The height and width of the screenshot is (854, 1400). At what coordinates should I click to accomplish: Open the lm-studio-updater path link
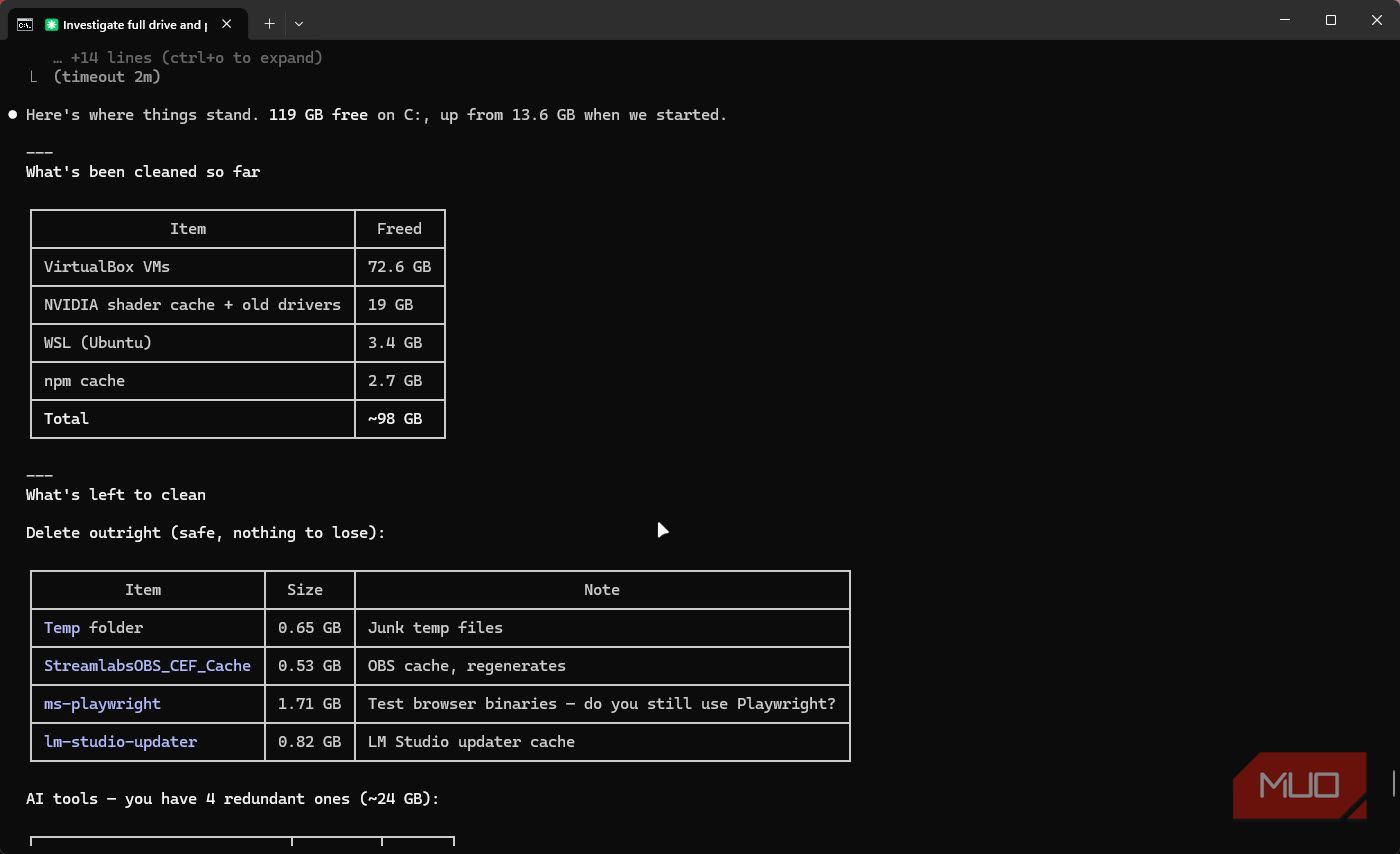click(120, 742)
